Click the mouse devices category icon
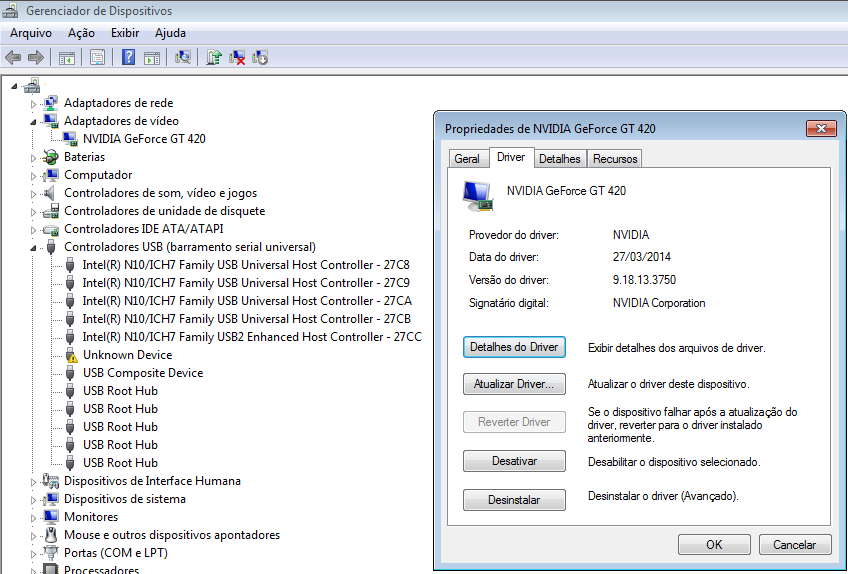 (x=51, y=535)
